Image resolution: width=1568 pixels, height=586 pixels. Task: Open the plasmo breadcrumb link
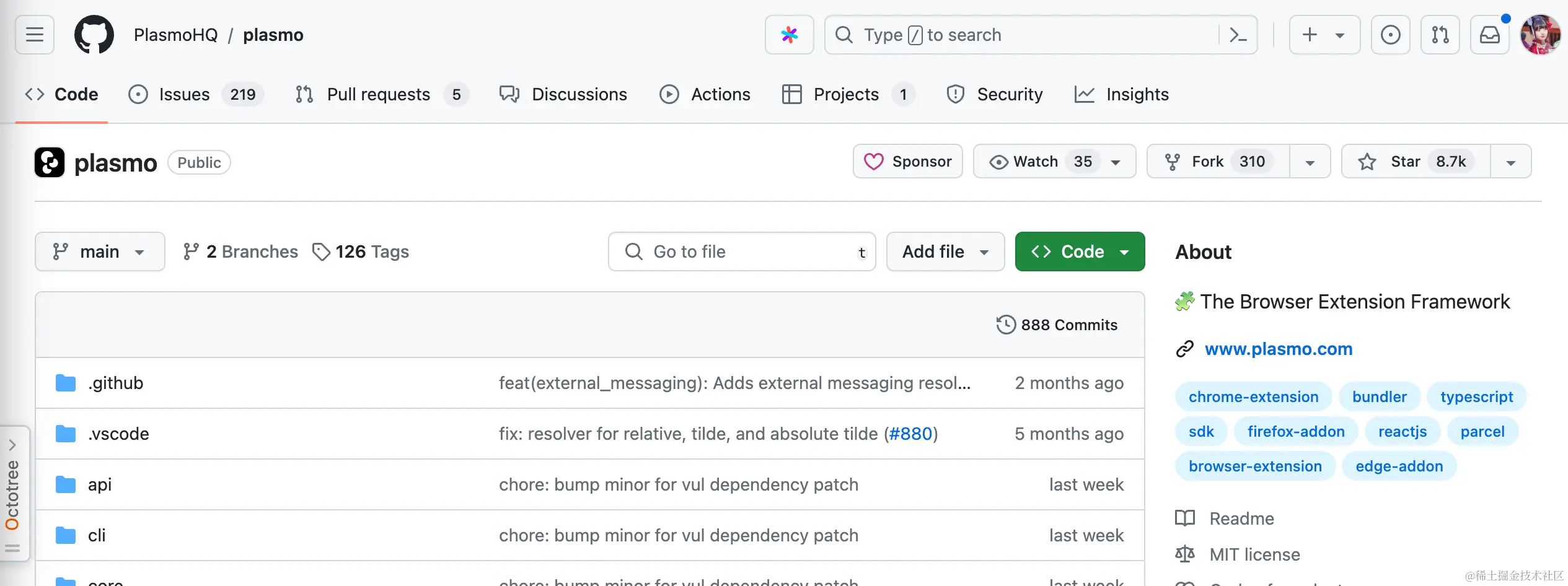[x=273, y=35]
